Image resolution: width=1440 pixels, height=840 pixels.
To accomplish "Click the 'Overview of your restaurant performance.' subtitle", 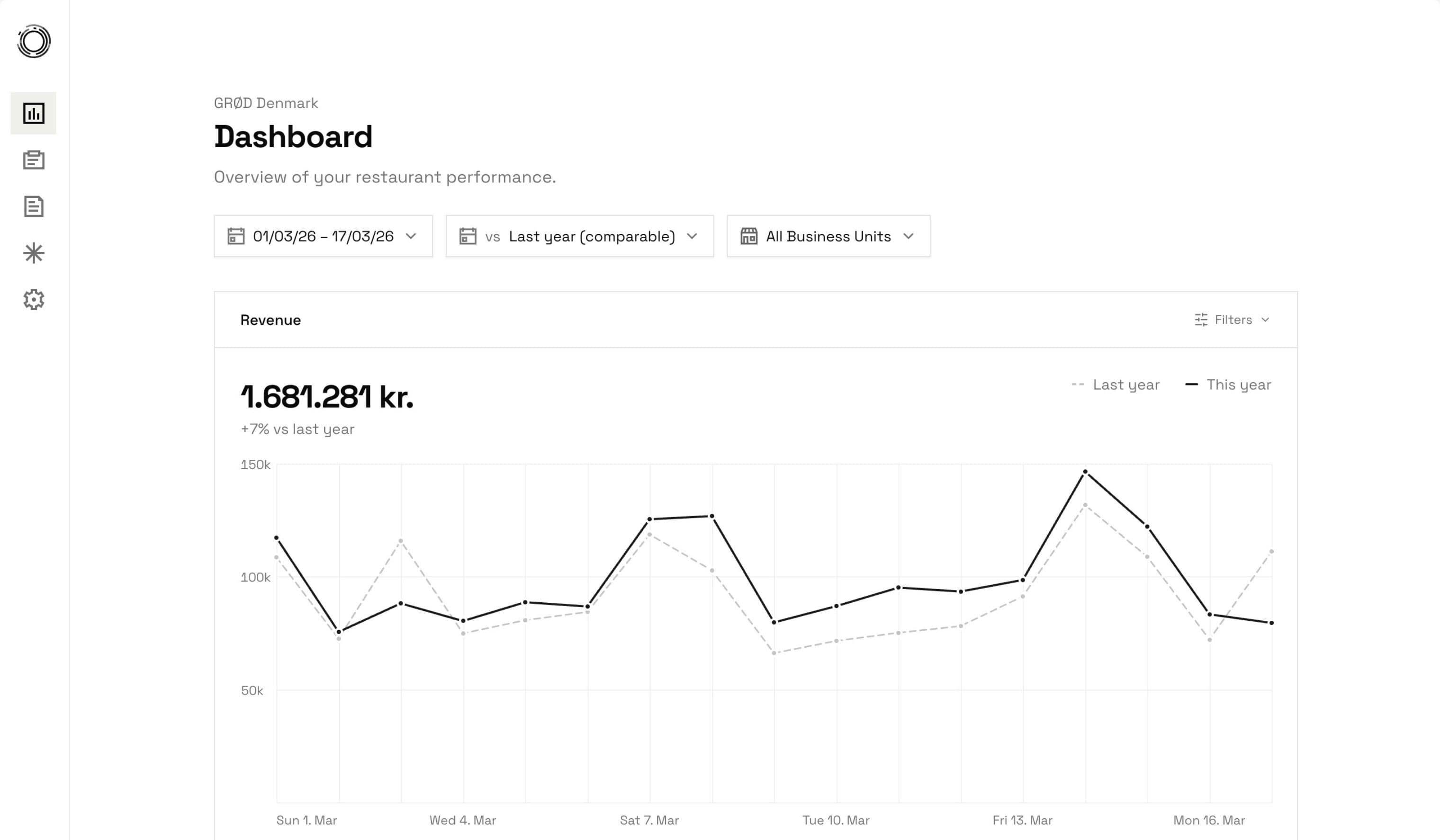I will click(385, 177).
